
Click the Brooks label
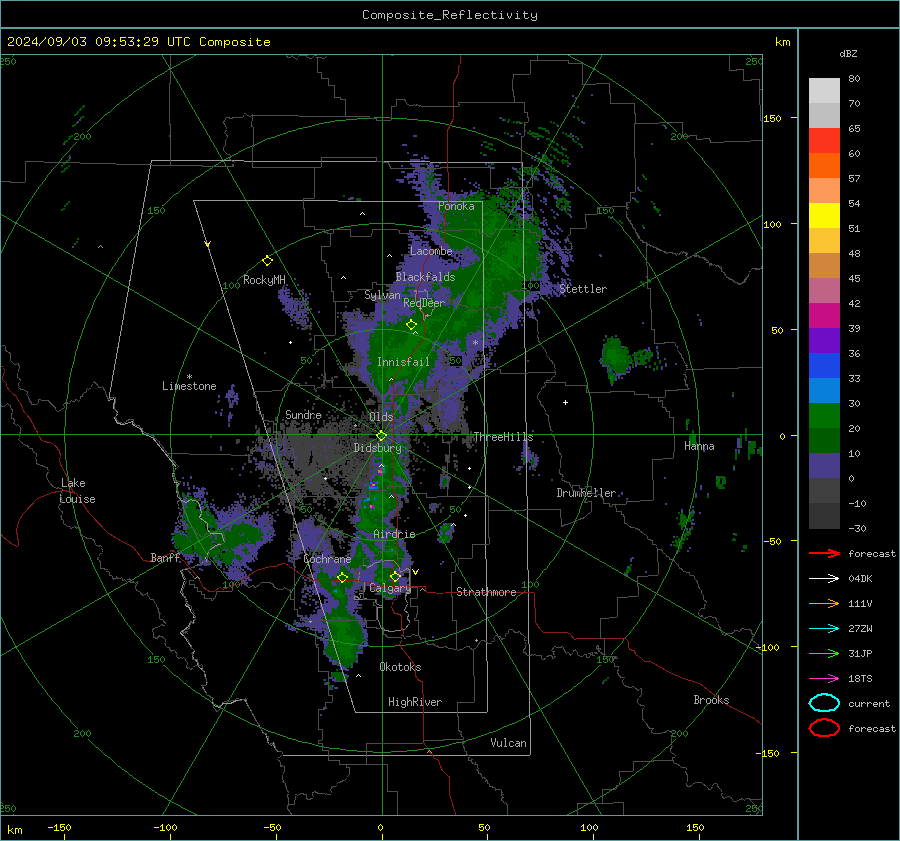pyautogui.click(x=711, y=700)
